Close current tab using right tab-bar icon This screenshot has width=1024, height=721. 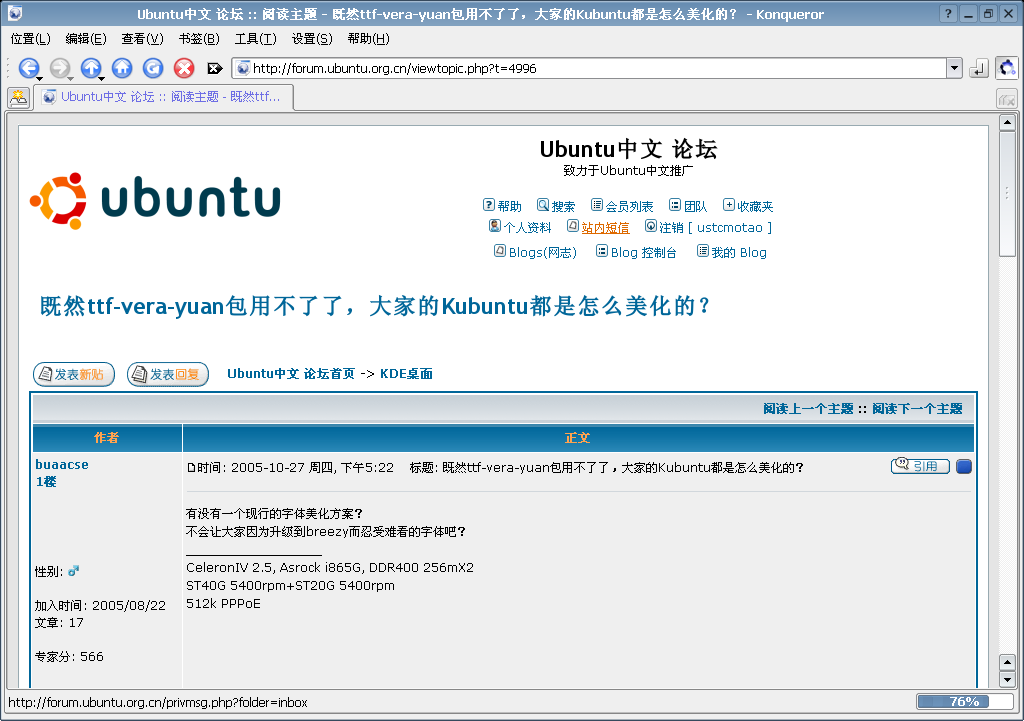[x=1006, y=99]
